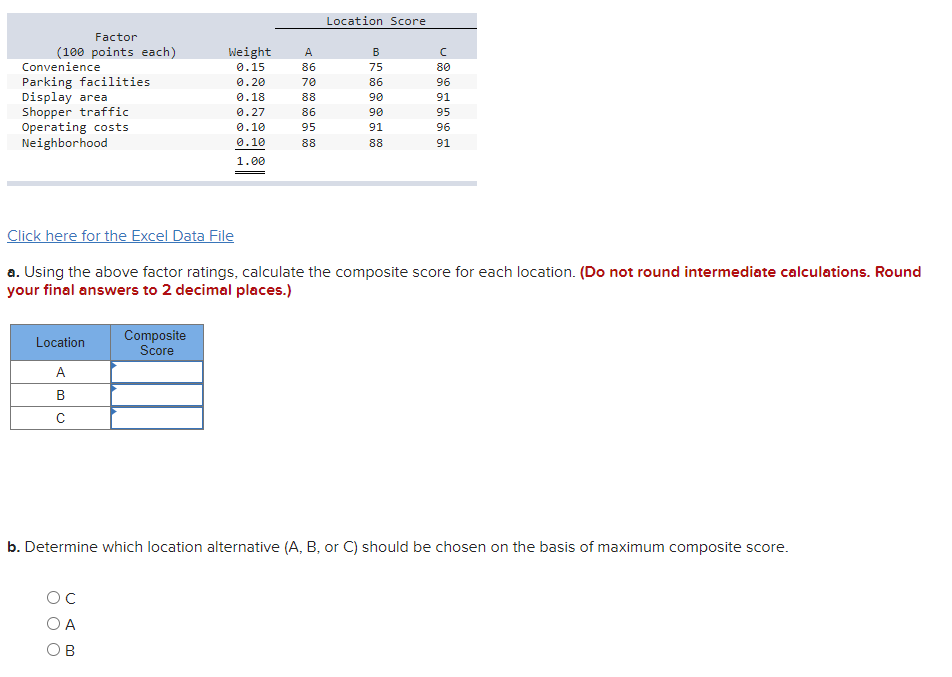Click the score 95 under column A
The width and height of the screenshot is (952, 677).
pyautogui.click(x=308, y=126)
